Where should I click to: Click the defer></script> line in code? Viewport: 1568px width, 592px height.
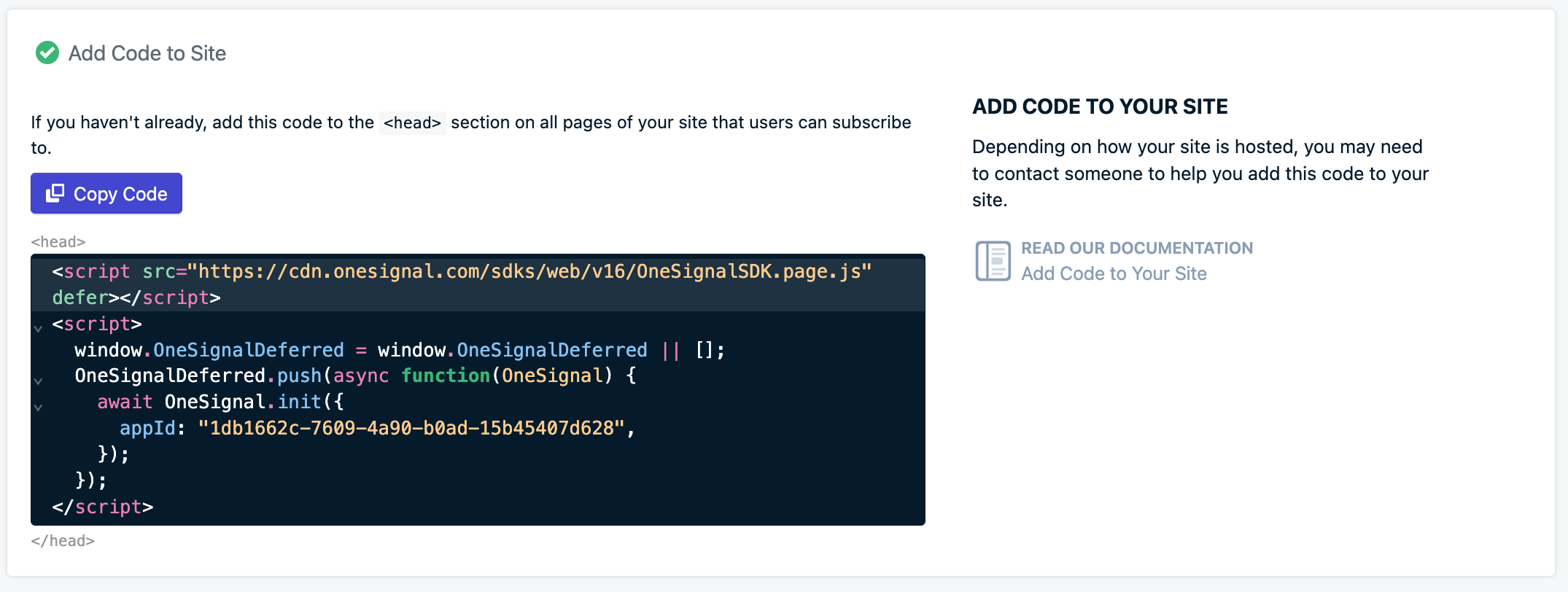click(136, 297)
